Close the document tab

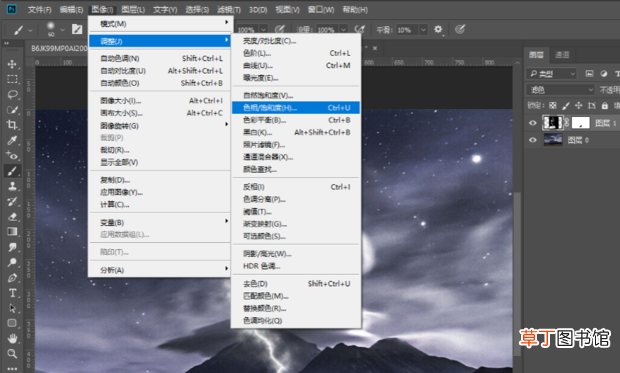pos(375,48)
